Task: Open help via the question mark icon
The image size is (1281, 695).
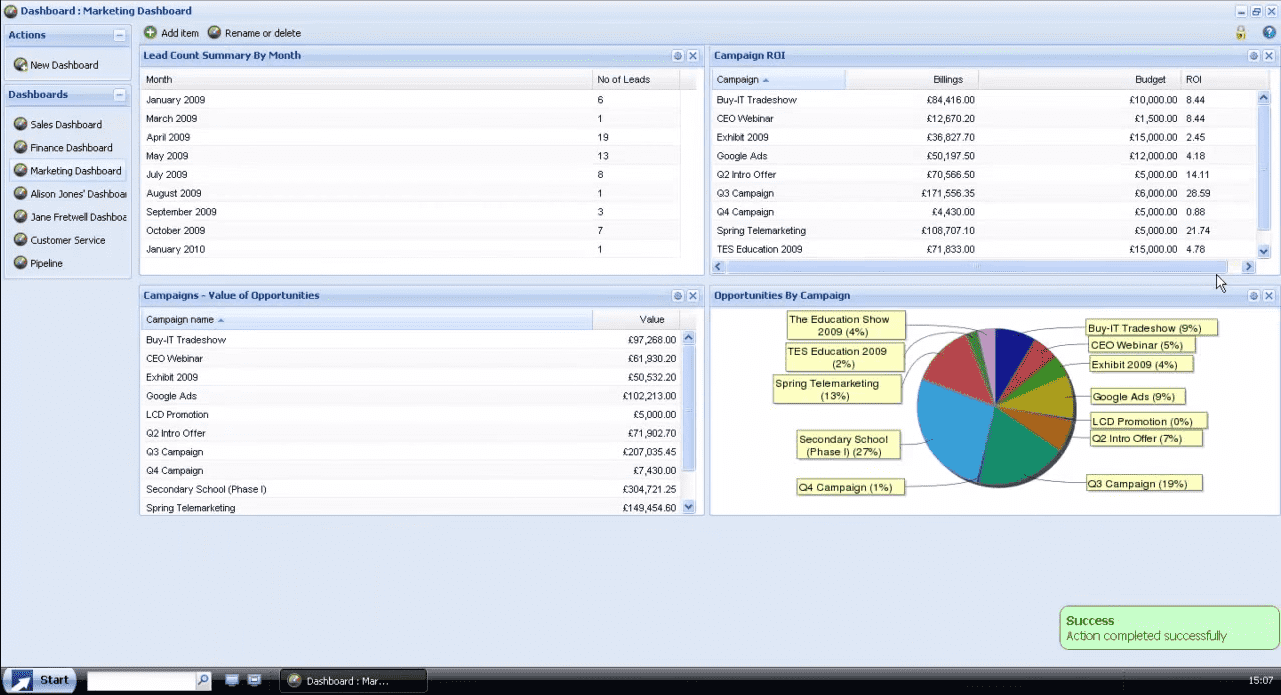Action: click(1269, 33)
